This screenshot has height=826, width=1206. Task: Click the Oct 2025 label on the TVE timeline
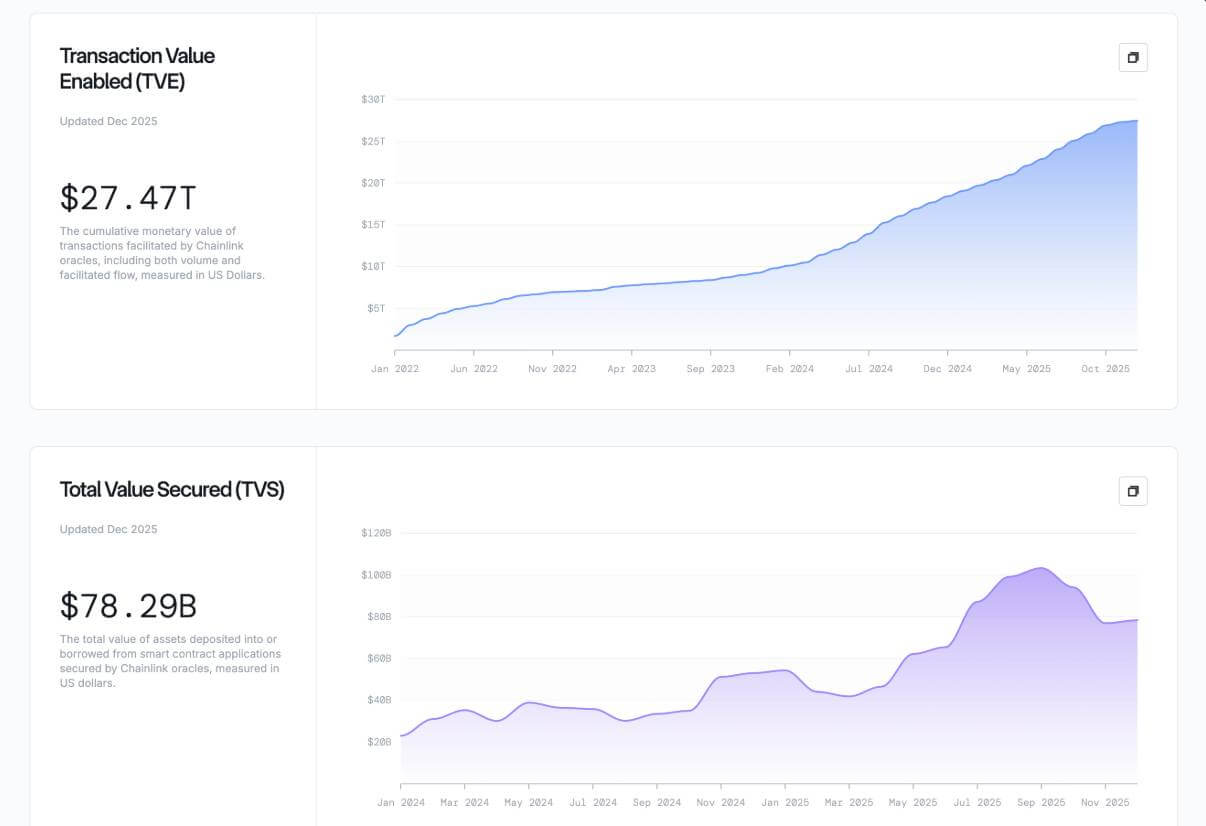click(x=1107, y=368)
